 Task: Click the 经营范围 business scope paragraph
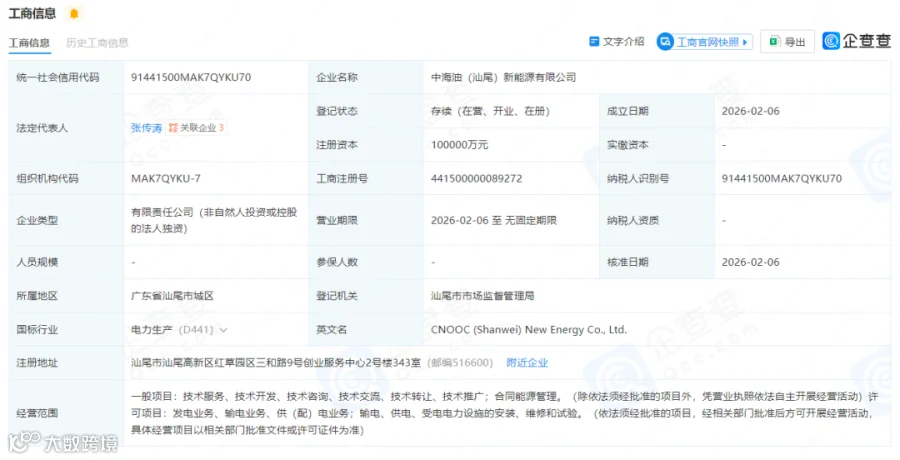505,413
